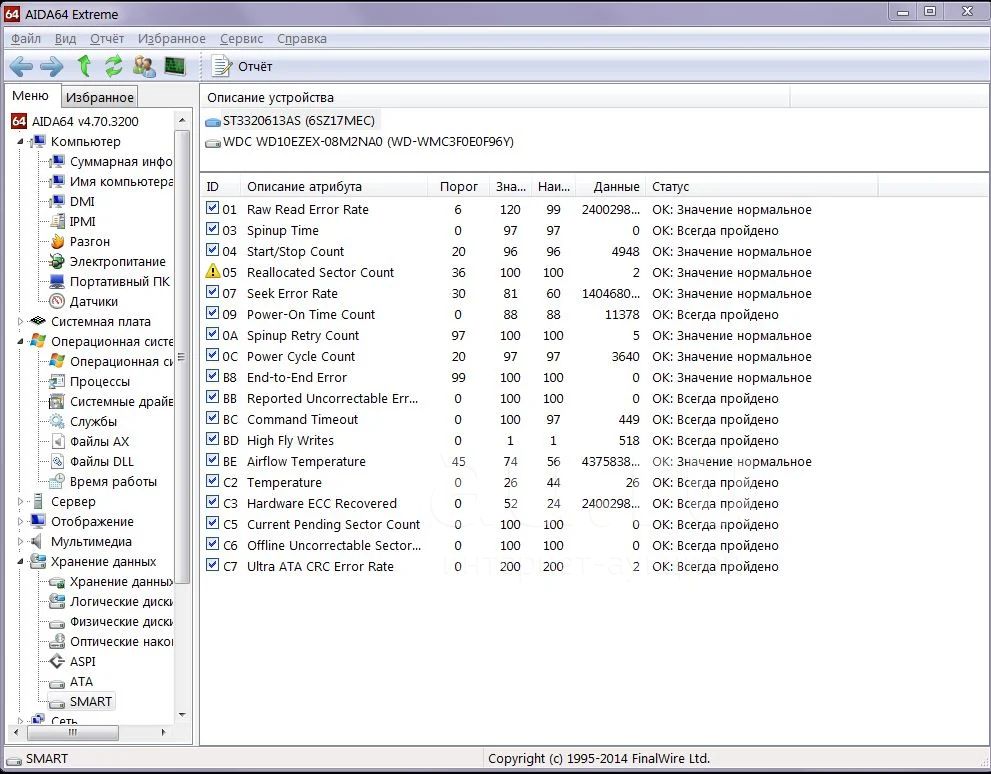This screenshot has height=774, width=991.
Task: Go up one level with green arrow
Action: click(x=83, y=66)
